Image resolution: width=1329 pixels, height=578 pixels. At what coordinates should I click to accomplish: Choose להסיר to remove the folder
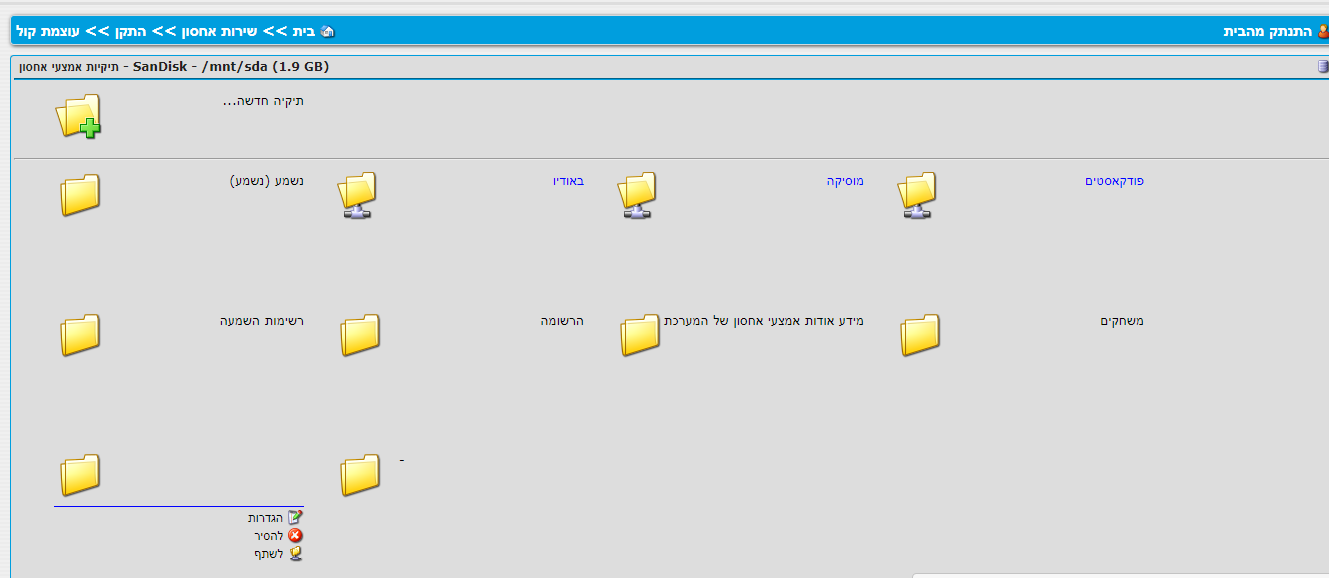270,536
